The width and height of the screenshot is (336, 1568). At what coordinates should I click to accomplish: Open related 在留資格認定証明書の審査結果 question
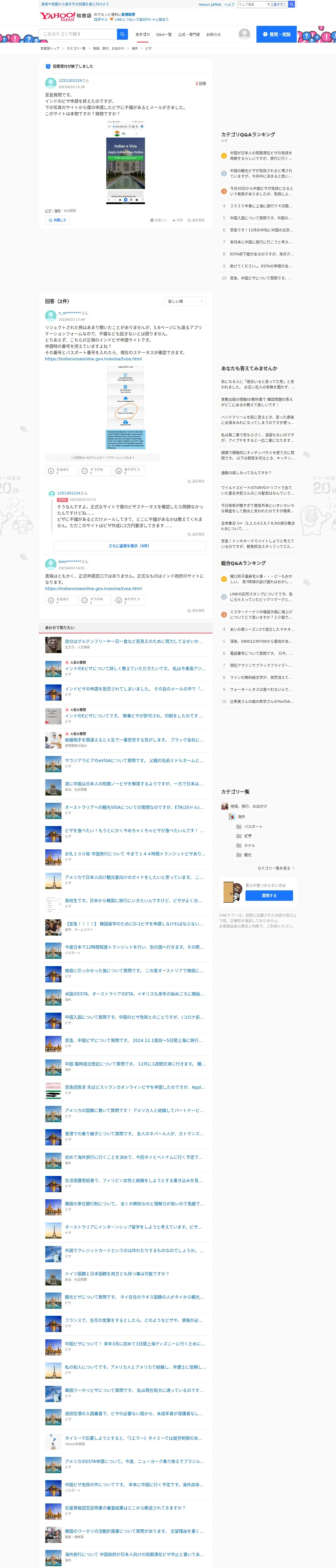125,1508
